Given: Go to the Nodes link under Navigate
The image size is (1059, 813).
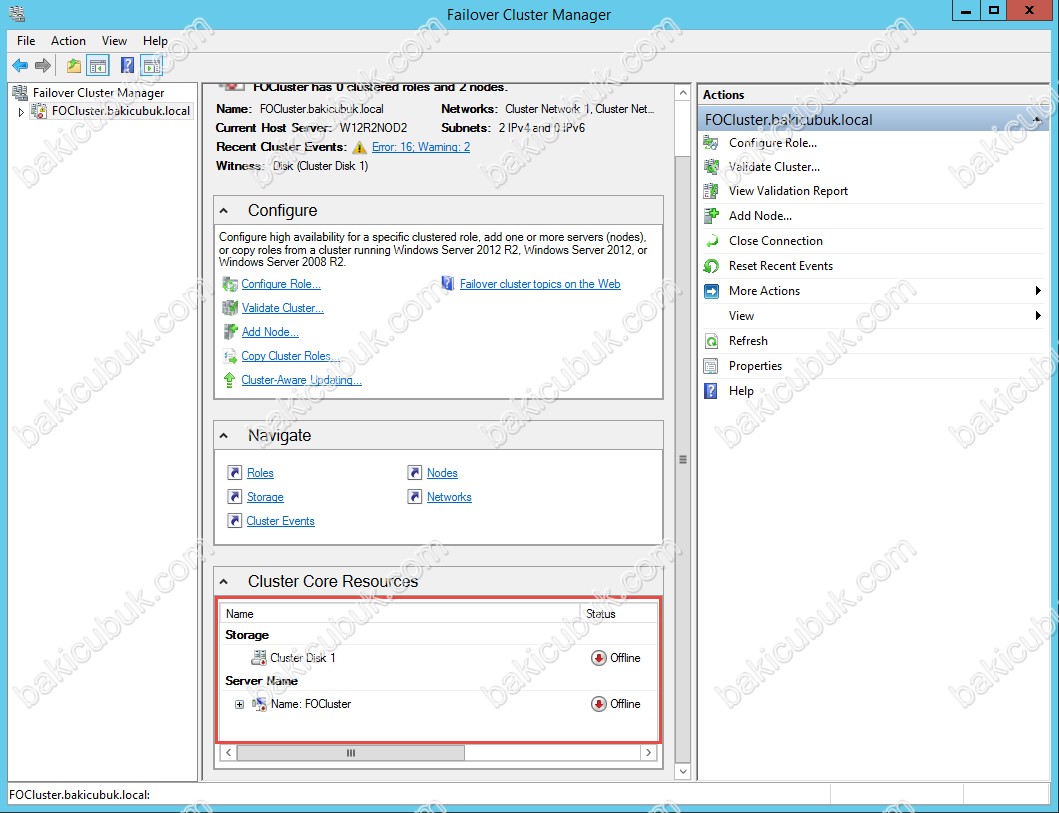Looking at the screenshot, I should (442, 473).
